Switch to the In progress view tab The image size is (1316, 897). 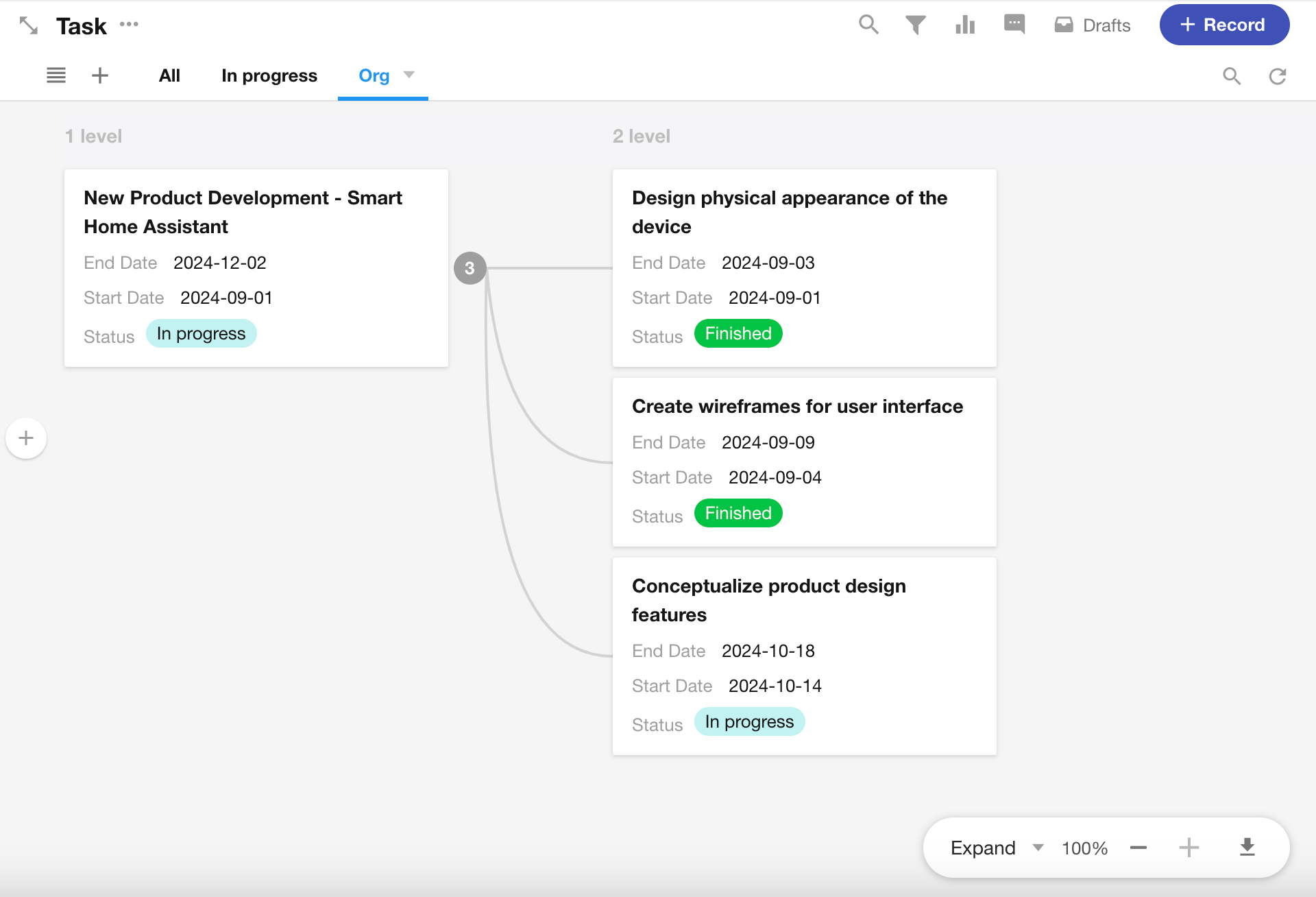pos(269,75)
